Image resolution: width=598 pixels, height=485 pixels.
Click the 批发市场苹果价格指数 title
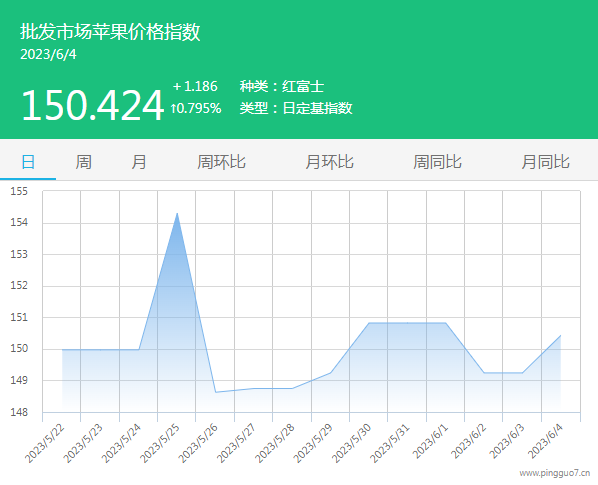tap(110, 32)
